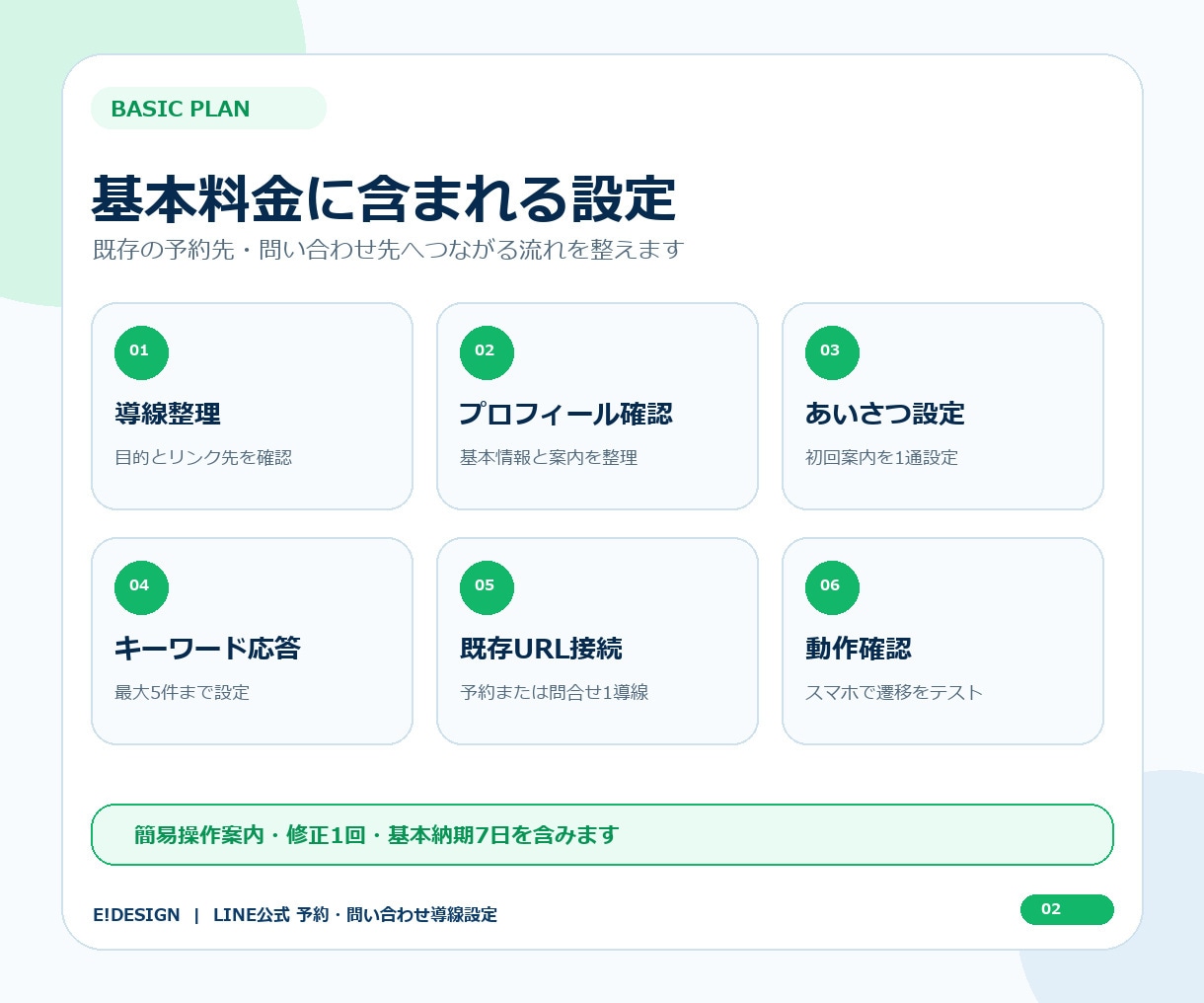Select the キーワード応答 card title

[207, 649]
